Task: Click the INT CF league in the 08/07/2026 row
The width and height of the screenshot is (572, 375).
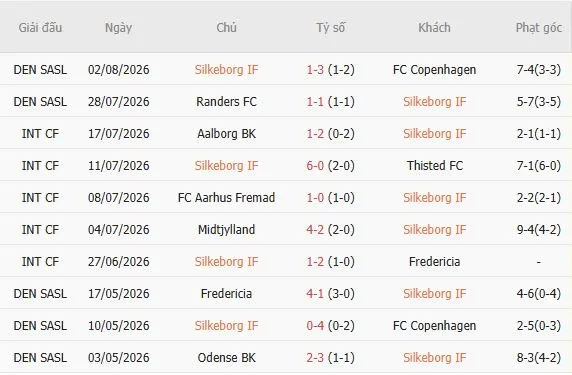Action: [40, 198]
